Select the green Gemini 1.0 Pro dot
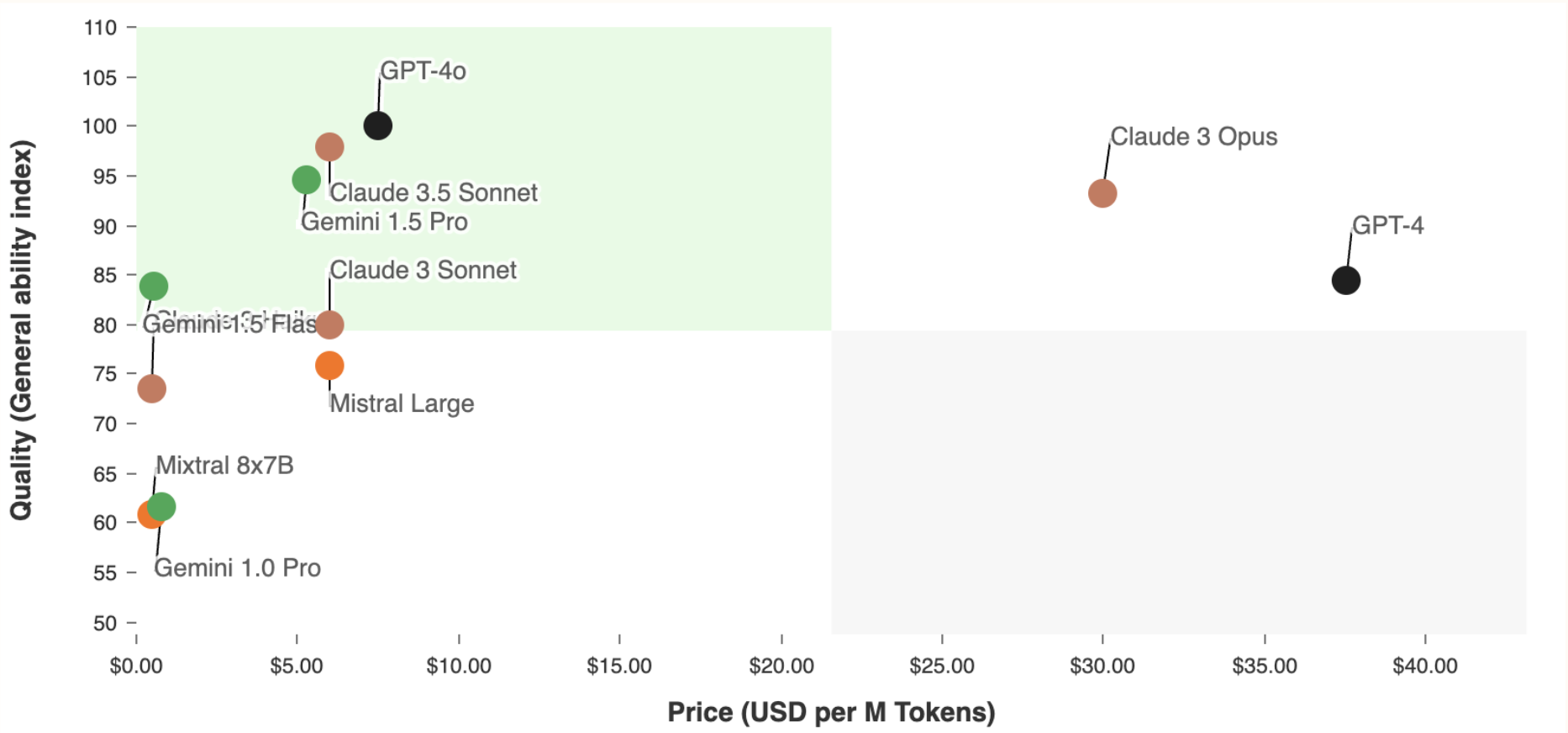Viewport: 1568px width, 733px height. tap(163, 506)
